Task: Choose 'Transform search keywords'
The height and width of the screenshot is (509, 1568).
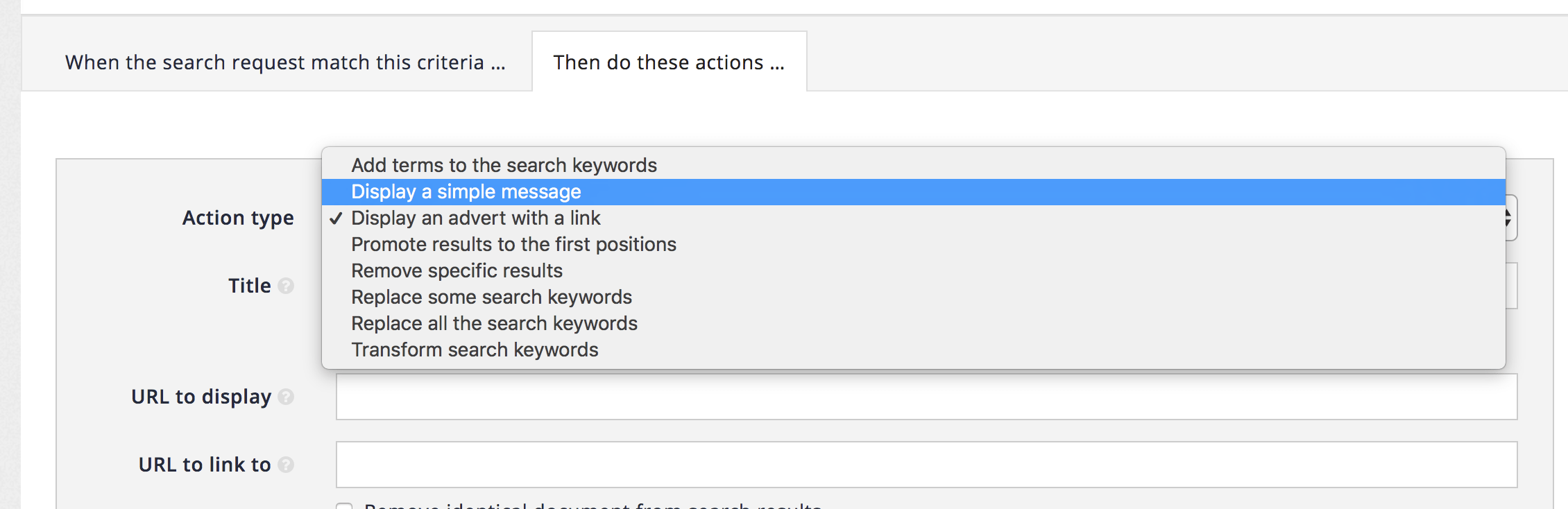Action: (x=475, y=350)
